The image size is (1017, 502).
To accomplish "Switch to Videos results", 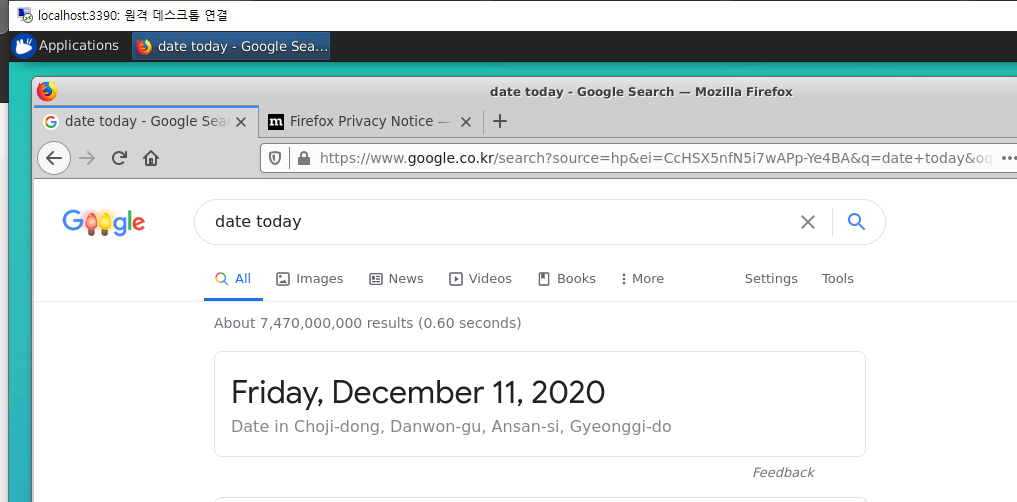I will [x=480, y=279].
